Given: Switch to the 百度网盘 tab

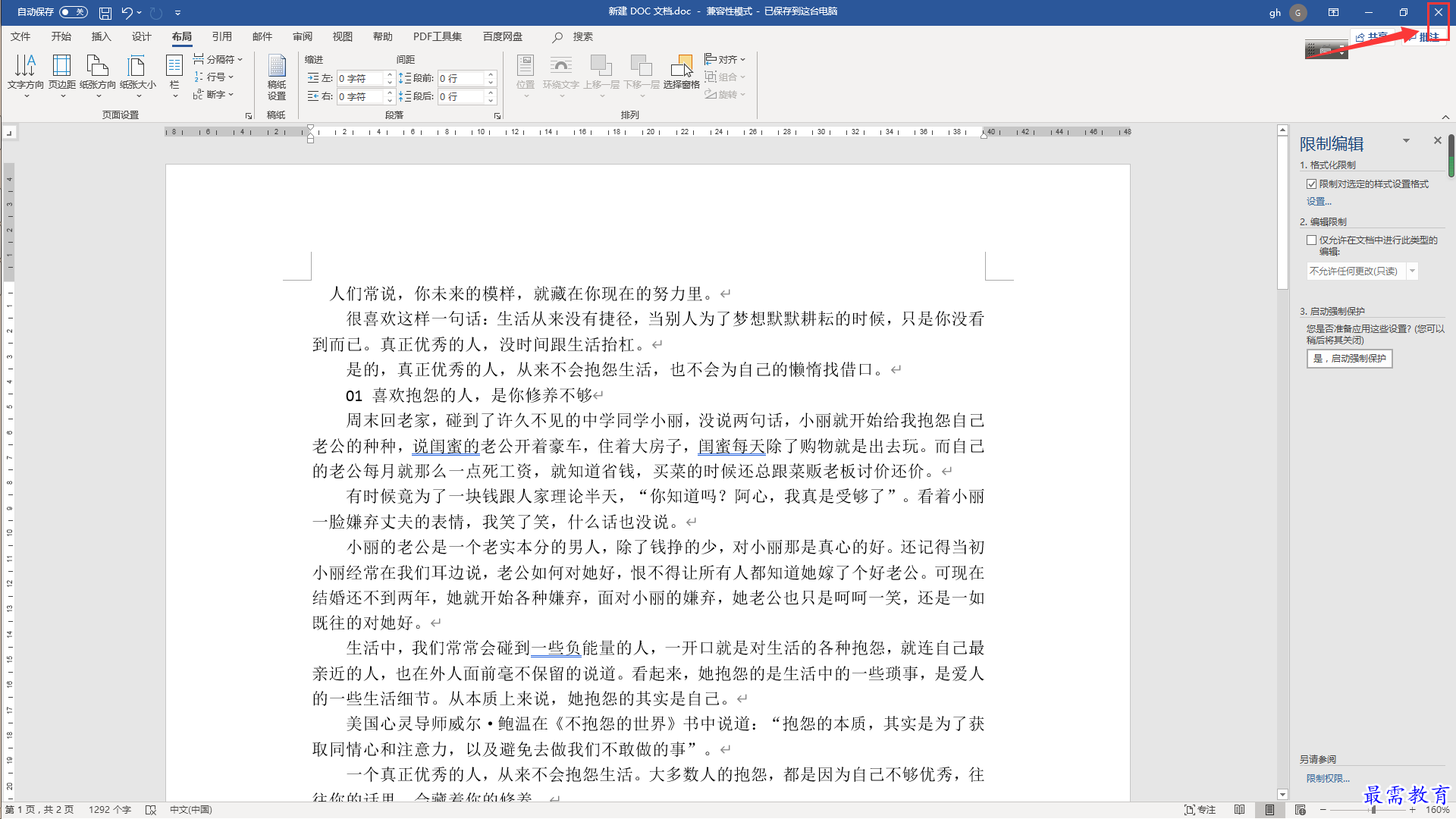Looking at the screenshot, I should click(503, 37).
